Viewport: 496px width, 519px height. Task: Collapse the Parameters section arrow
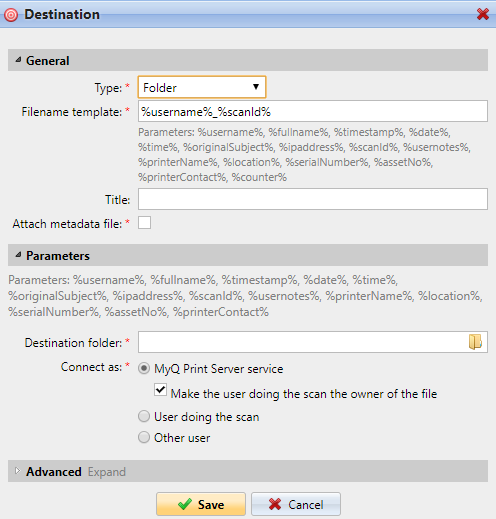tap(18, 255)
